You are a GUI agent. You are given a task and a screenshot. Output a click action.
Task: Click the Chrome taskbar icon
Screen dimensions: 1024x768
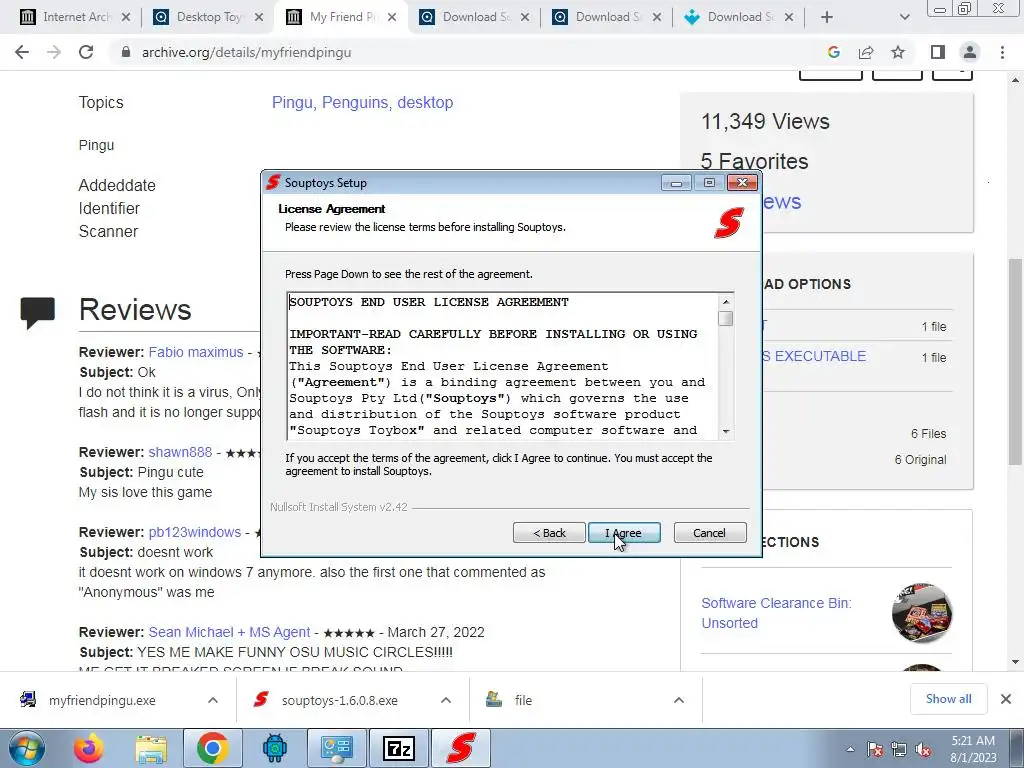coord(212,748)
